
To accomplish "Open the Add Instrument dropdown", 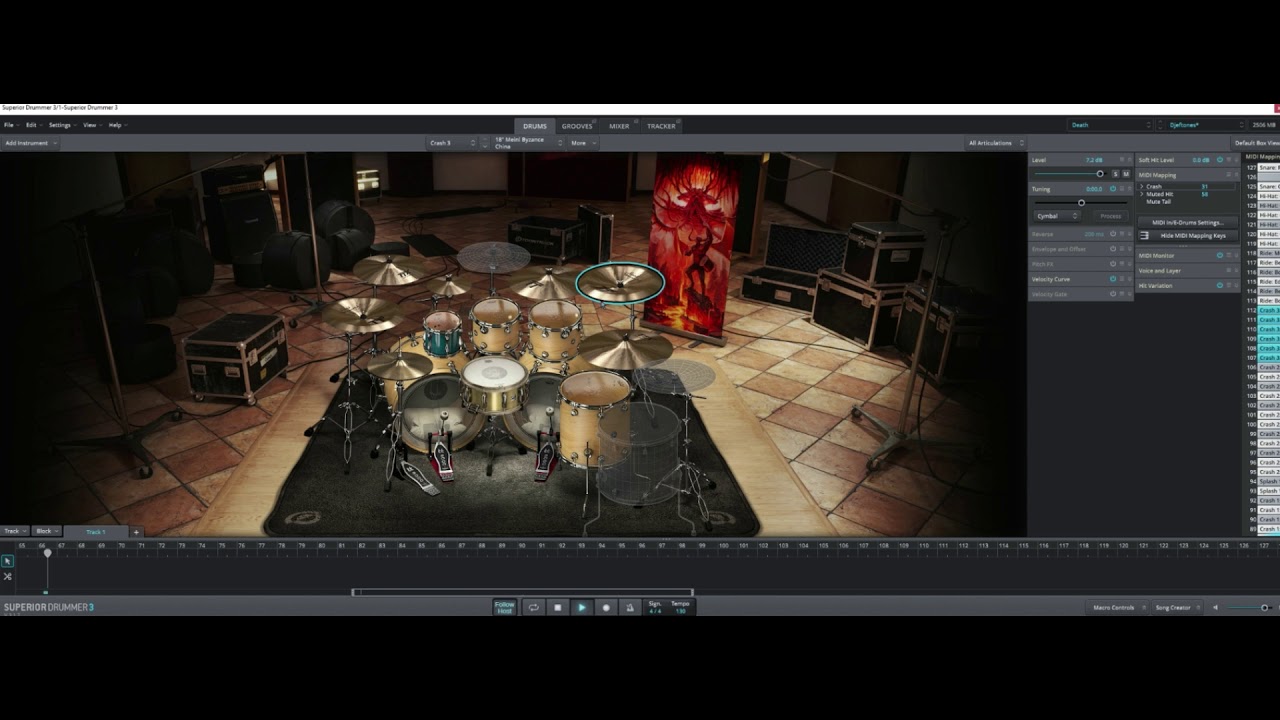I will click(x=30, y=143).
